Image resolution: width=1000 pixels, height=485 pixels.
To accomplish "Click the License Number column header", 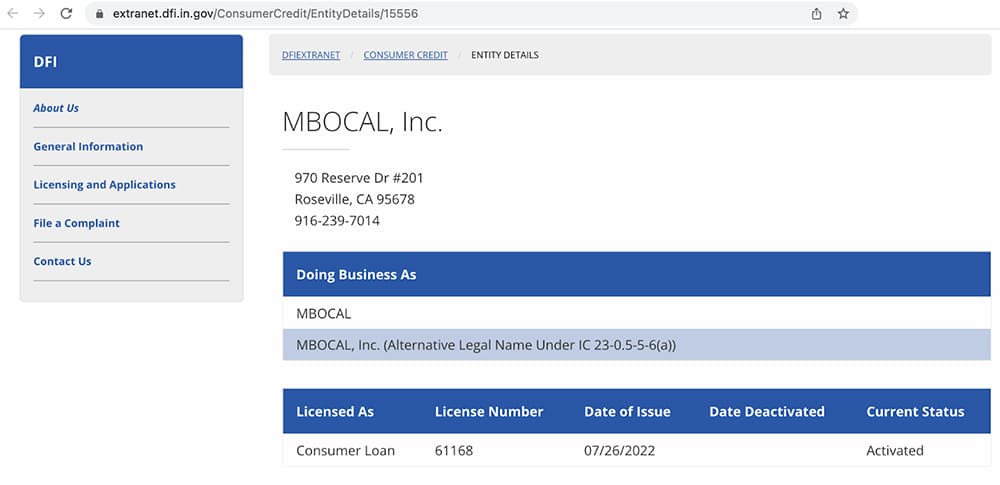I will [489, 412].
